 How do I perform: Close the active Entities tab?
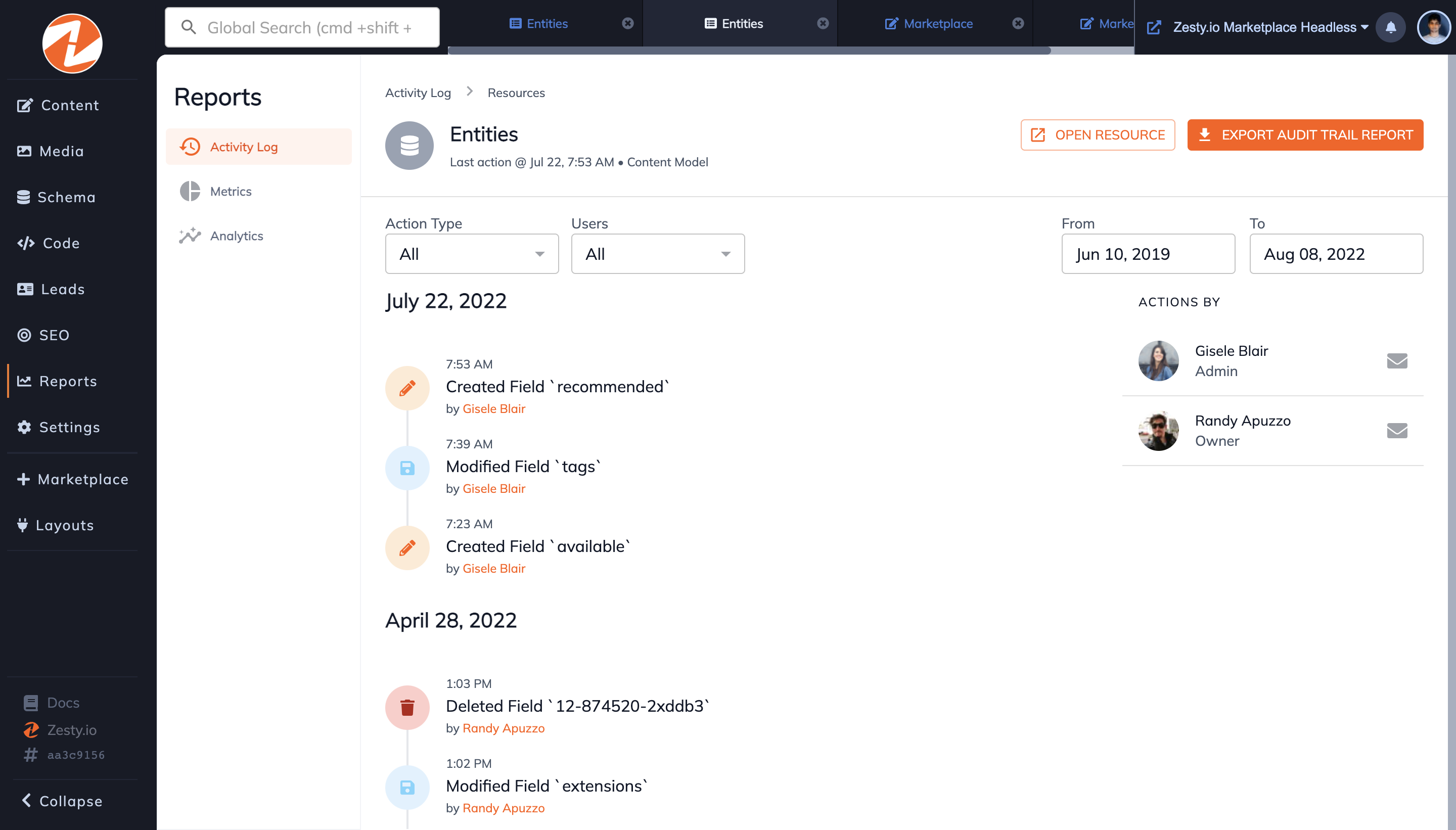[x=823, y=23]
